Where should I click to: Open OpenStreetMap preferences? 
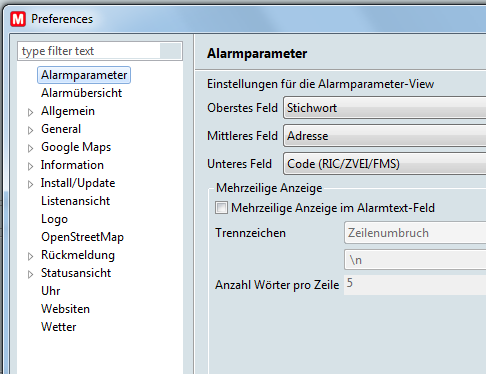(83, 237)
